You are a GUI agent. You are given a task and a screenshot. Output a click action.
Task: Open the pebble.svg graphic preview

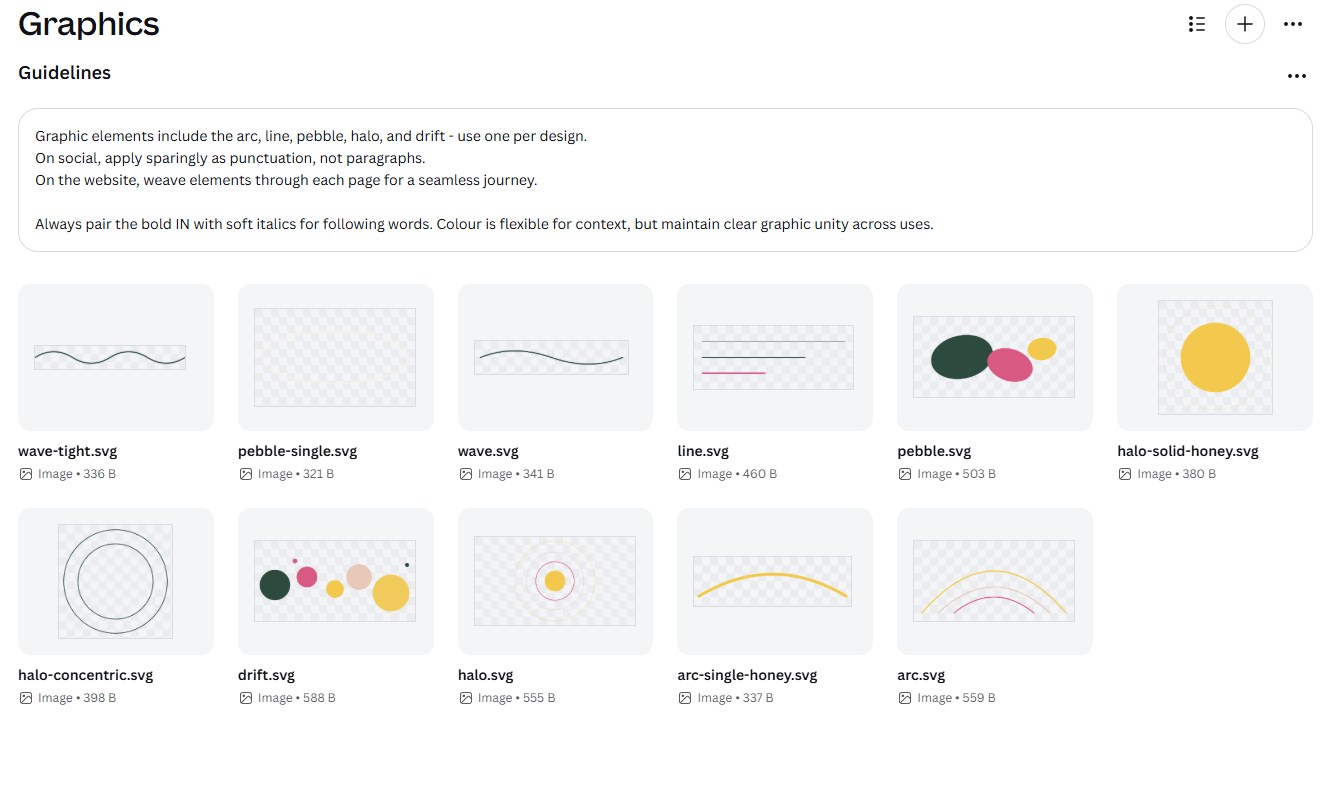[x=995, y=357]
